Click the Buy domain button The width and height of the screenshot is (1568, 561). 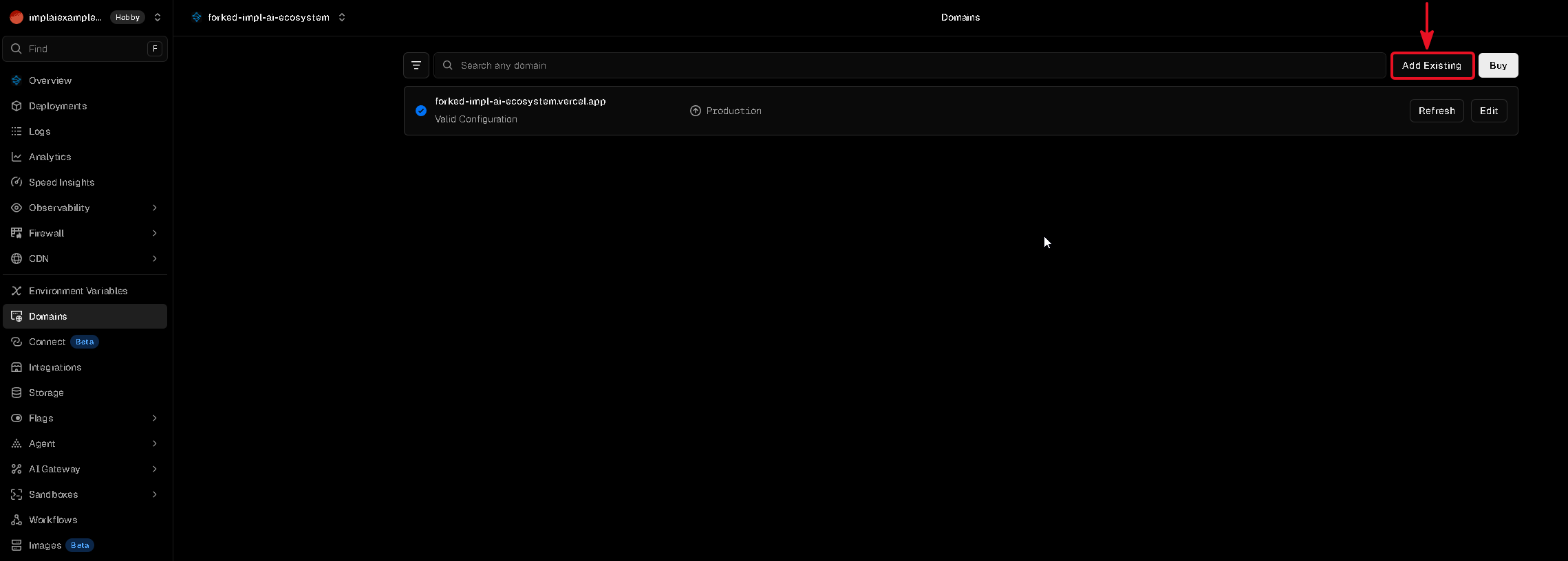tap(1499, 65)
